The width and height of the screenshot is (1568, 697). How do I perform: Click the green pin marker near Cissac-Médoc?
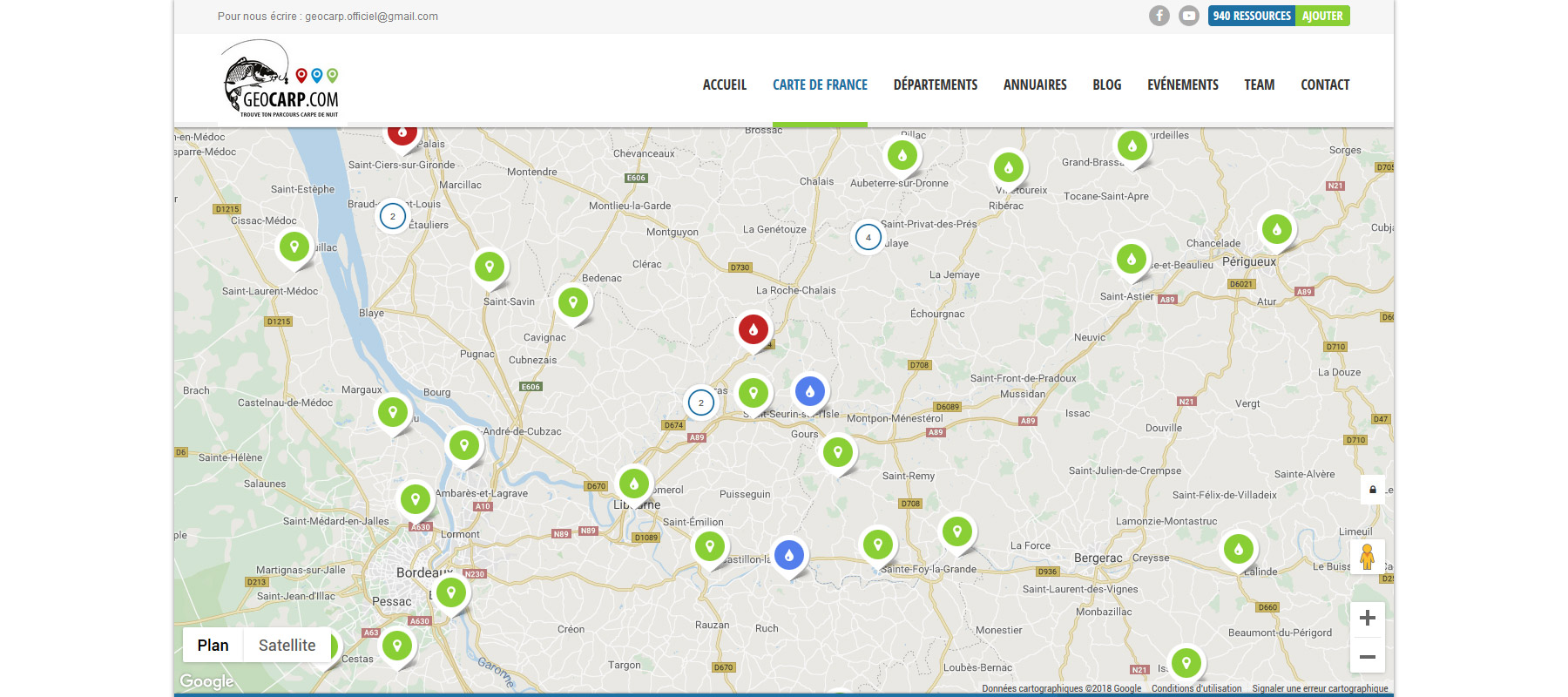point(294,247)
